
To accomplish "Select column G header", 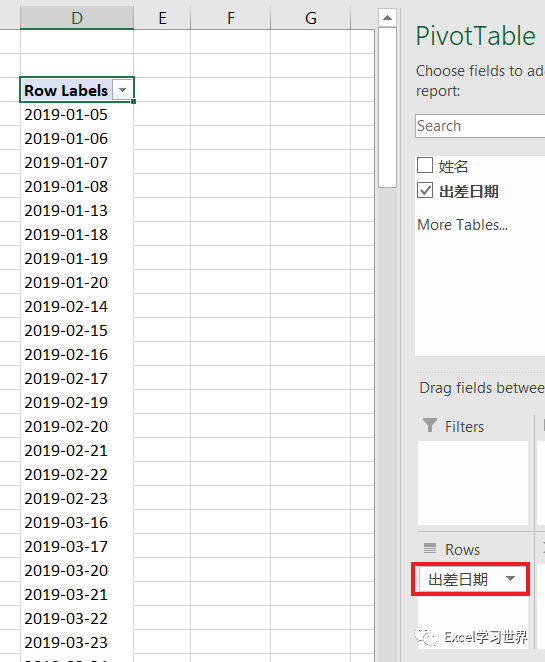I will pyautogui.click(x=310, y=18).
